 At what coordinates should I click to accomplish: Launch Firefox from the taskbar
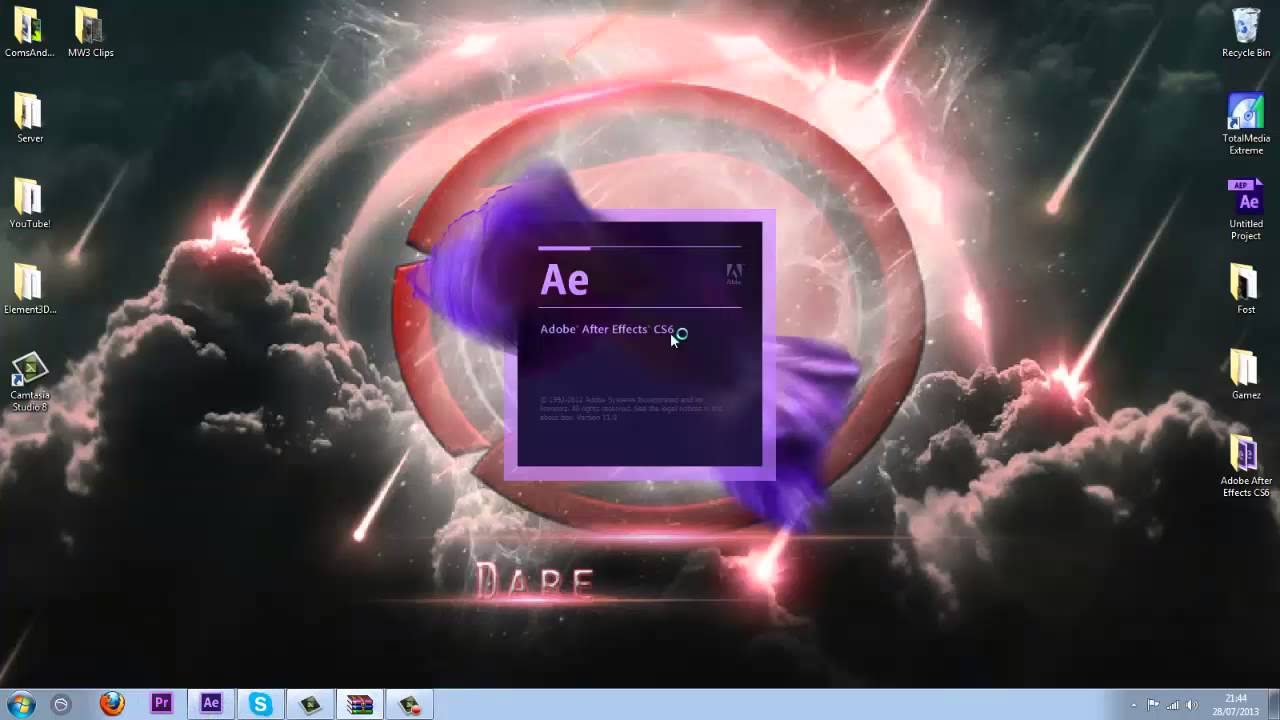[x=112, y=704]
